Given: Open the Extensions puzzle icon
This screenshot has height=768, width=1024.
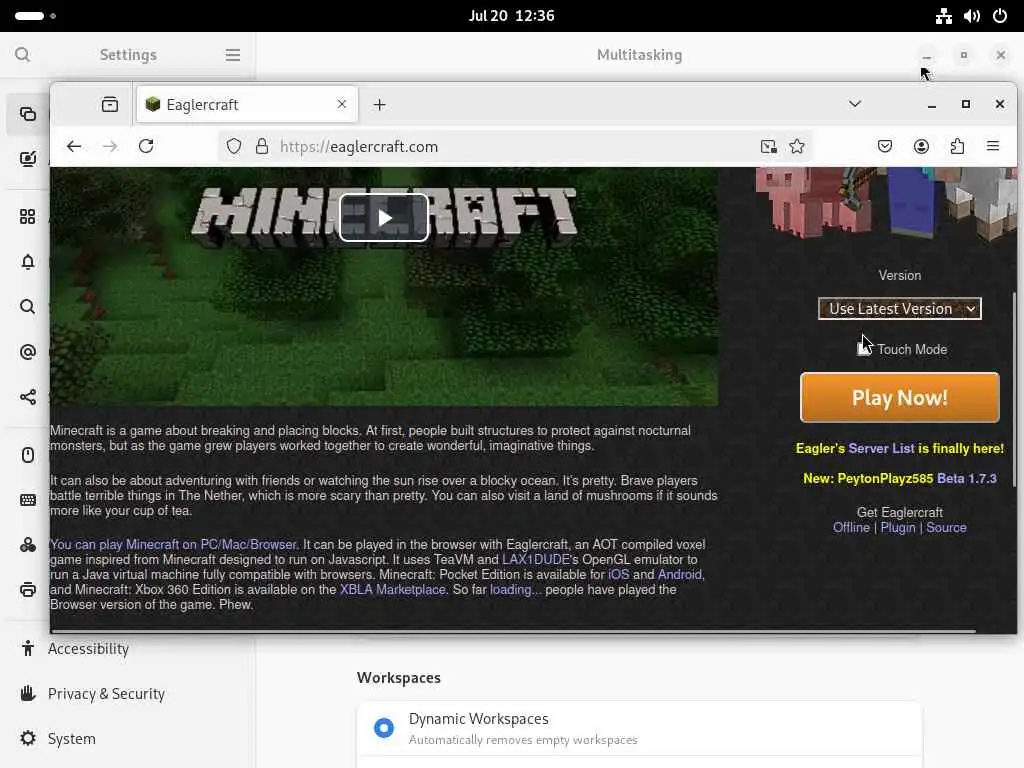Looking at the screenshot, I should [957, 146].
